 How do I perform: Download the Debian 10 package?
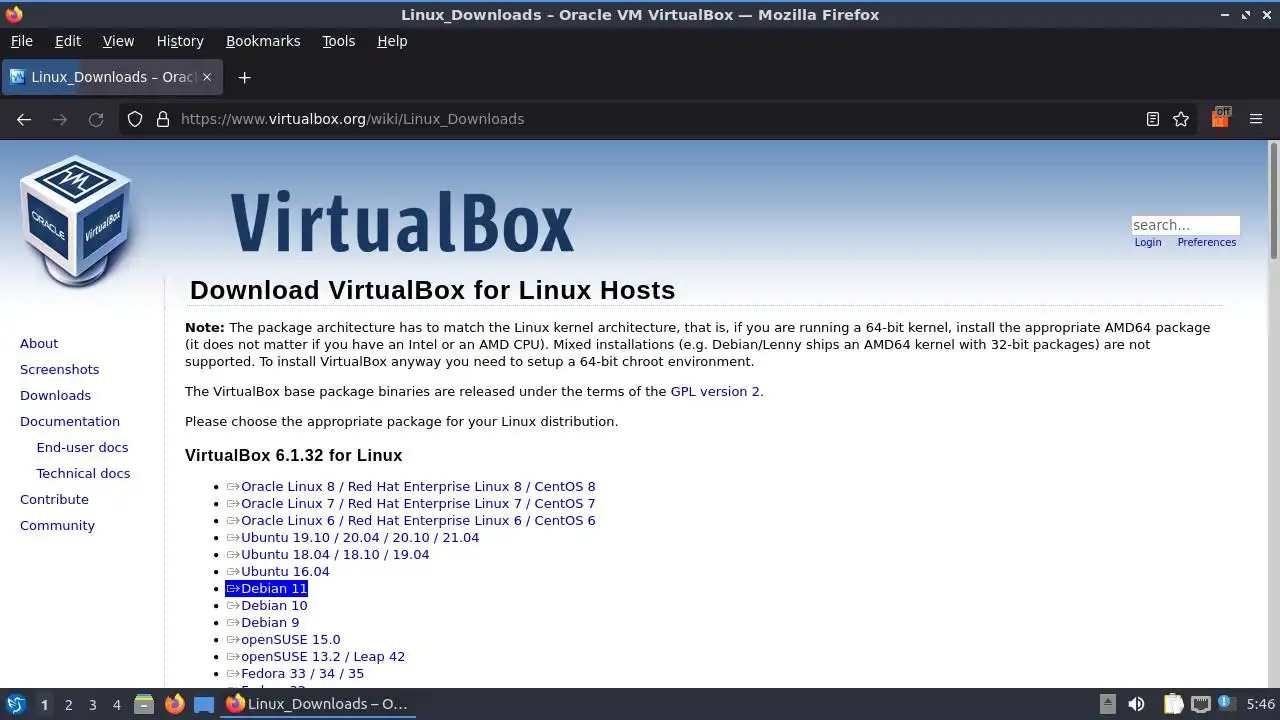267,605
